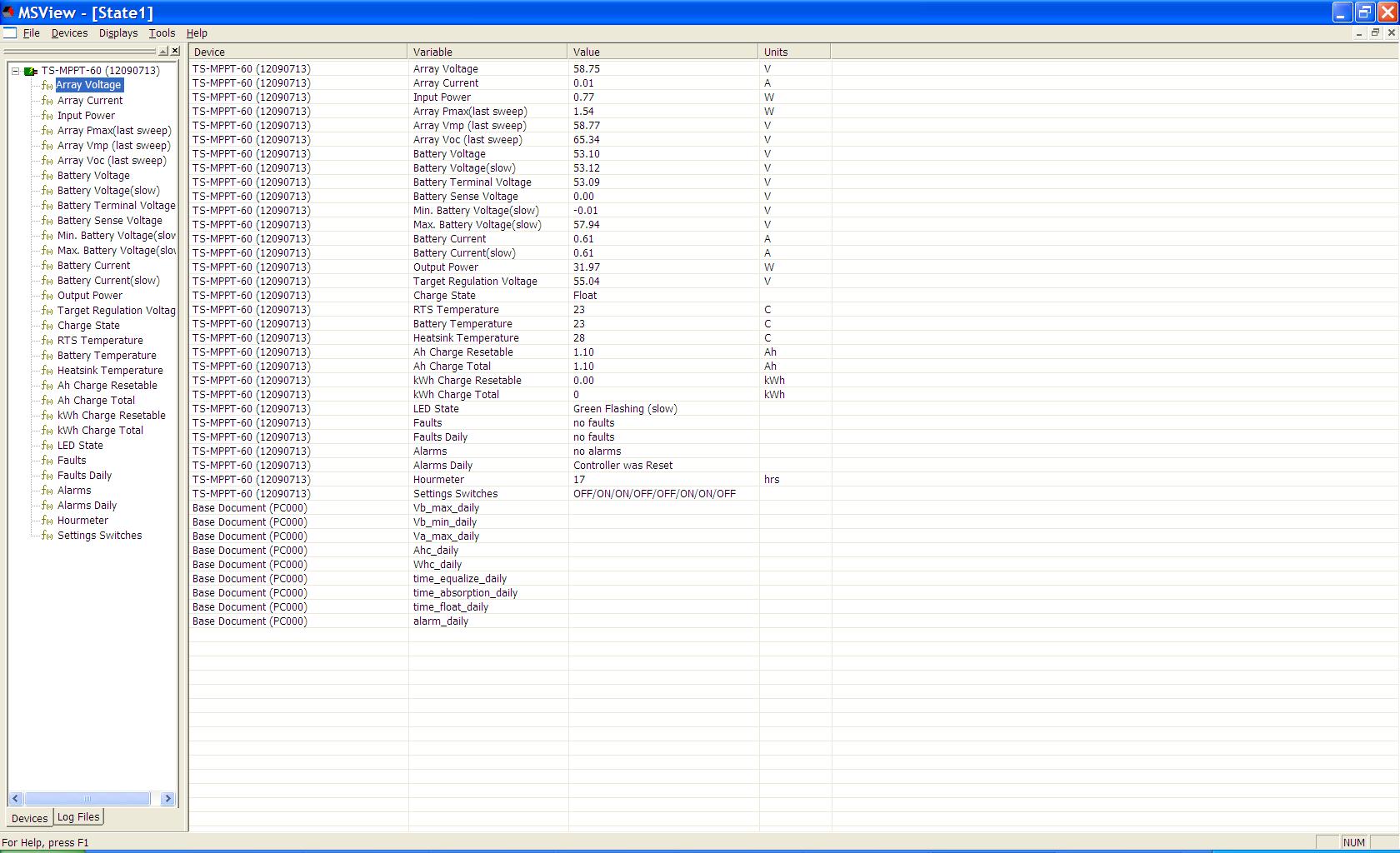Click the icon beside Faults in tree

(47, 461)
